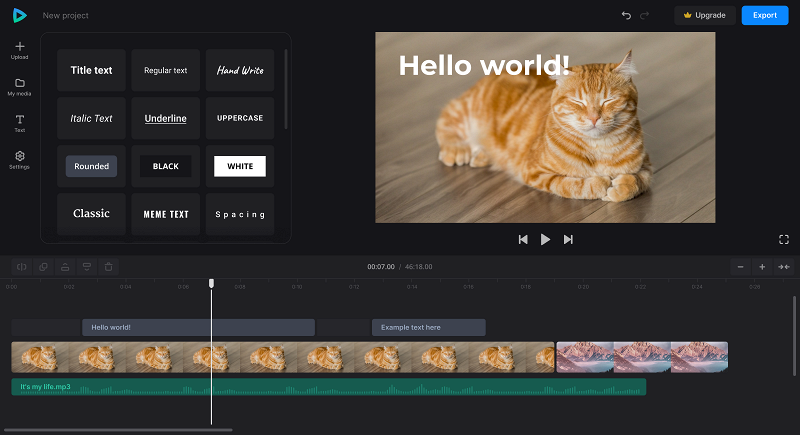Viewport: 800px width, 435px height.
Task: Undo the last action
Action: click(626, 15)
